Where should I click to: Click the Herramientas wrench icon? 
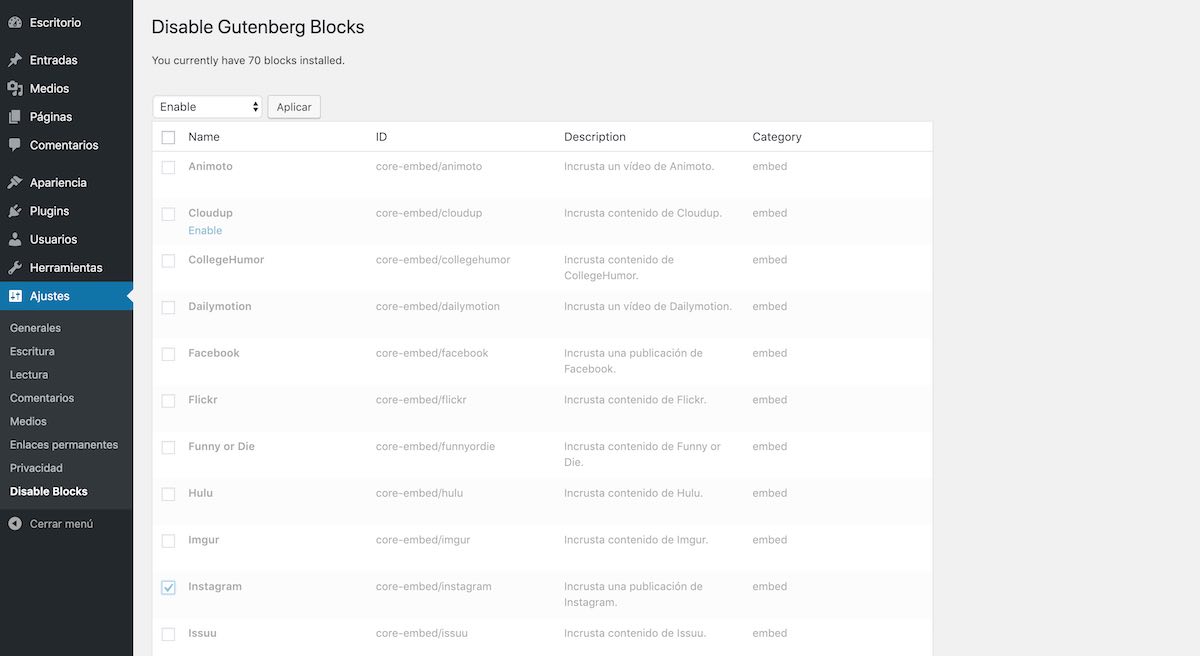point(15,268)
